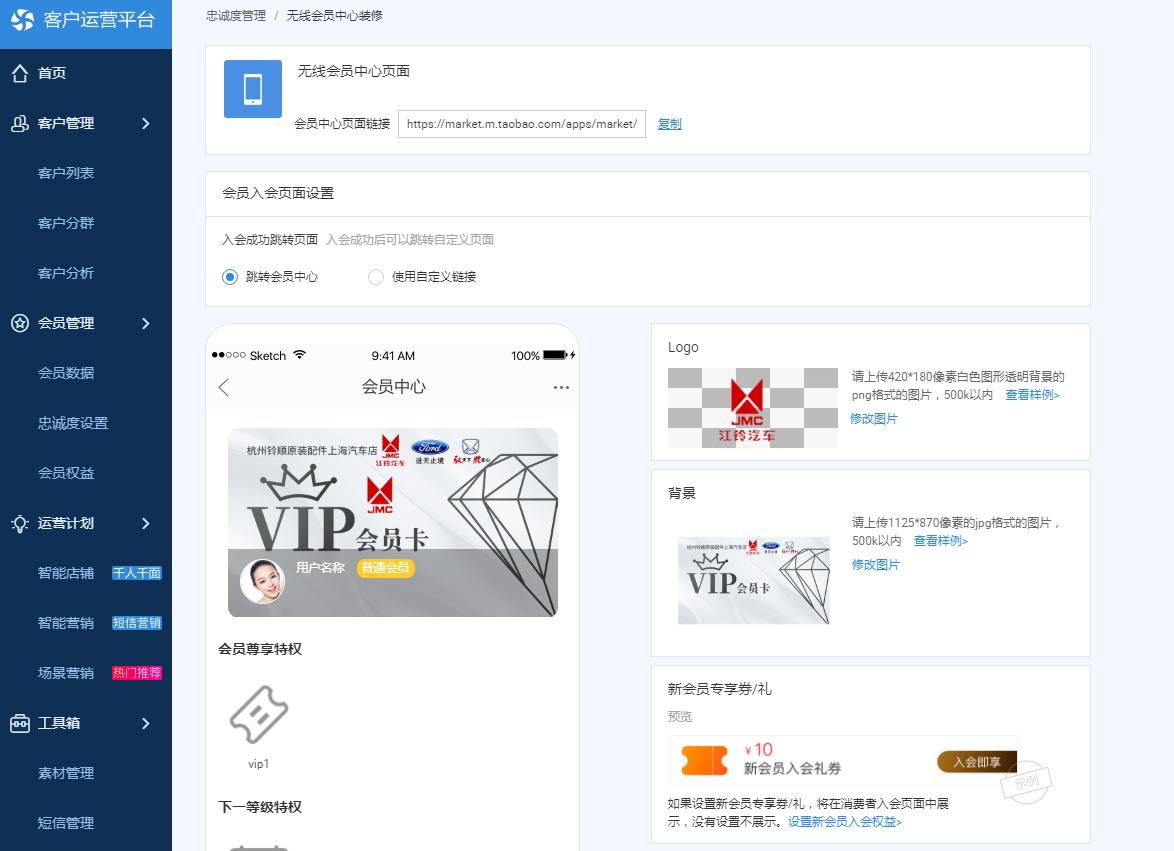Viewport: 1174px width, 851px height.
Task: Select the 运营计划 lightbulb icon
Action: click(x=20, y=523)
